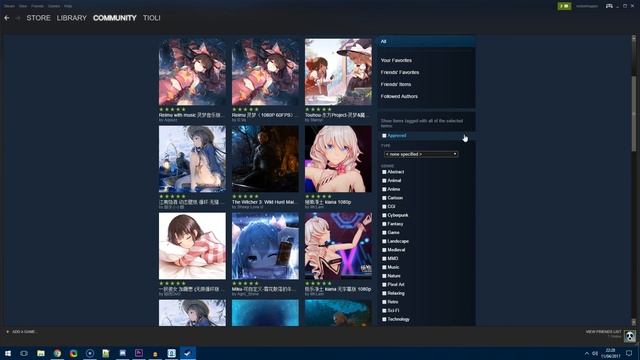640x360 pixels.
Task: Check the Abstract genre filter
Action: [384, 172]
